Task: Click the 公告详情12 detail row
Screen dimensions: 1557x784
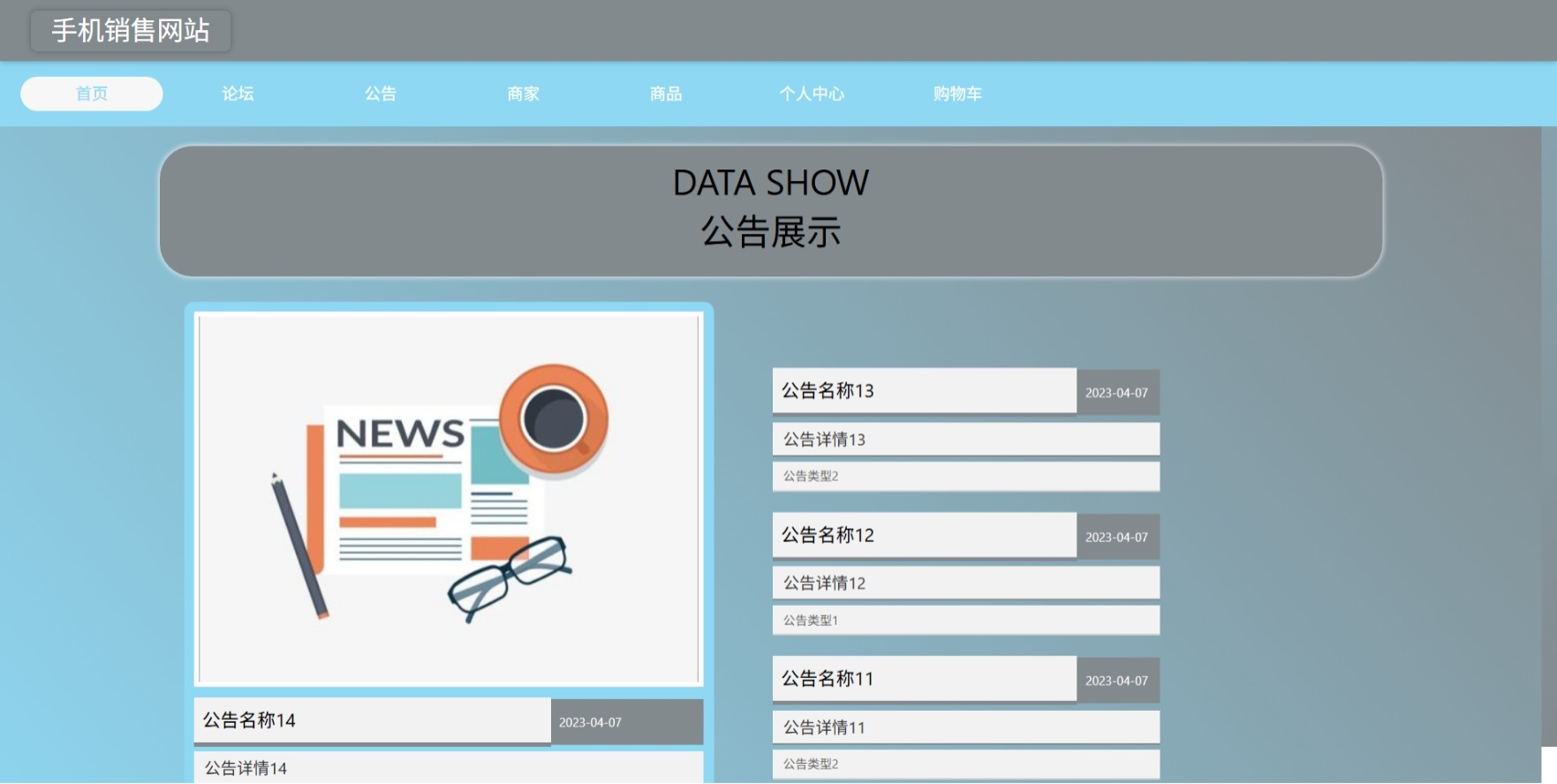Action: coord(966,583)
